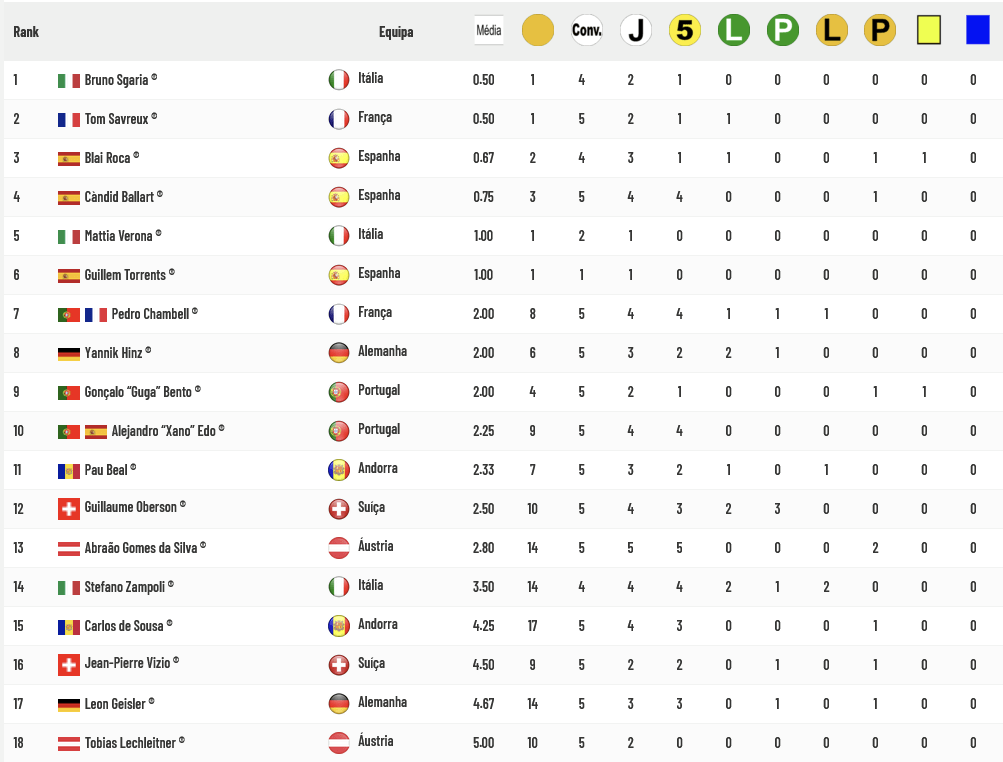Click the gold P circle icon

(x=880, y=30)
